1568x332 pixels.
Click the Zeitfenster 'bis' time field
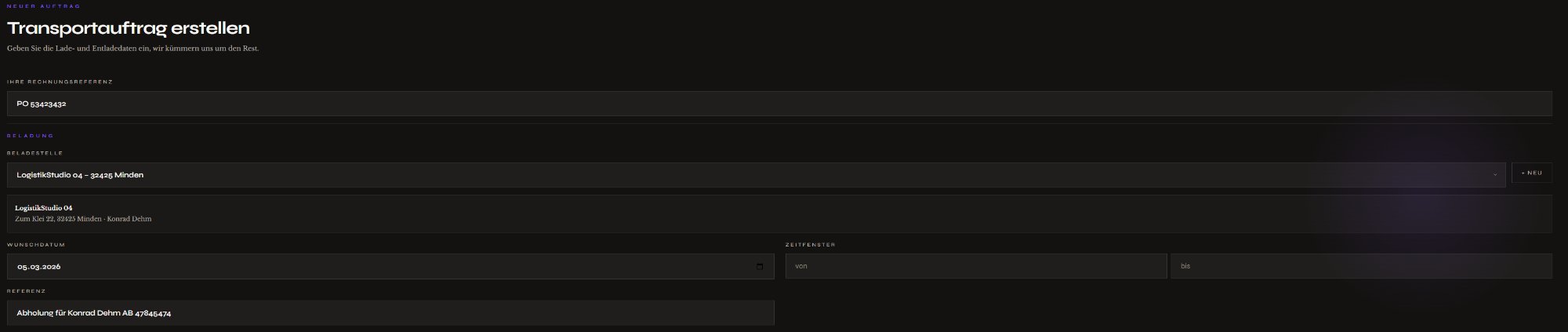[1360, 267]
